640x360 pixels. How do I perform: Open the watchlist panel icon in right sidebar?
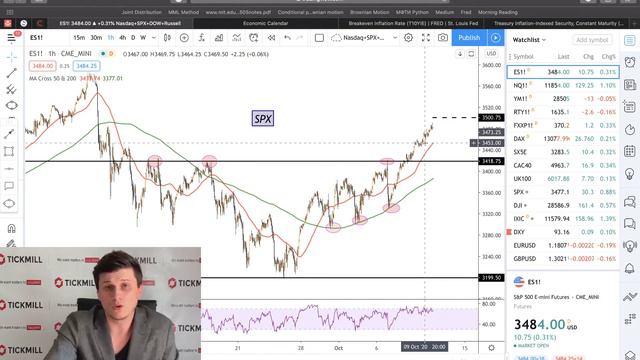coord(630,40)
